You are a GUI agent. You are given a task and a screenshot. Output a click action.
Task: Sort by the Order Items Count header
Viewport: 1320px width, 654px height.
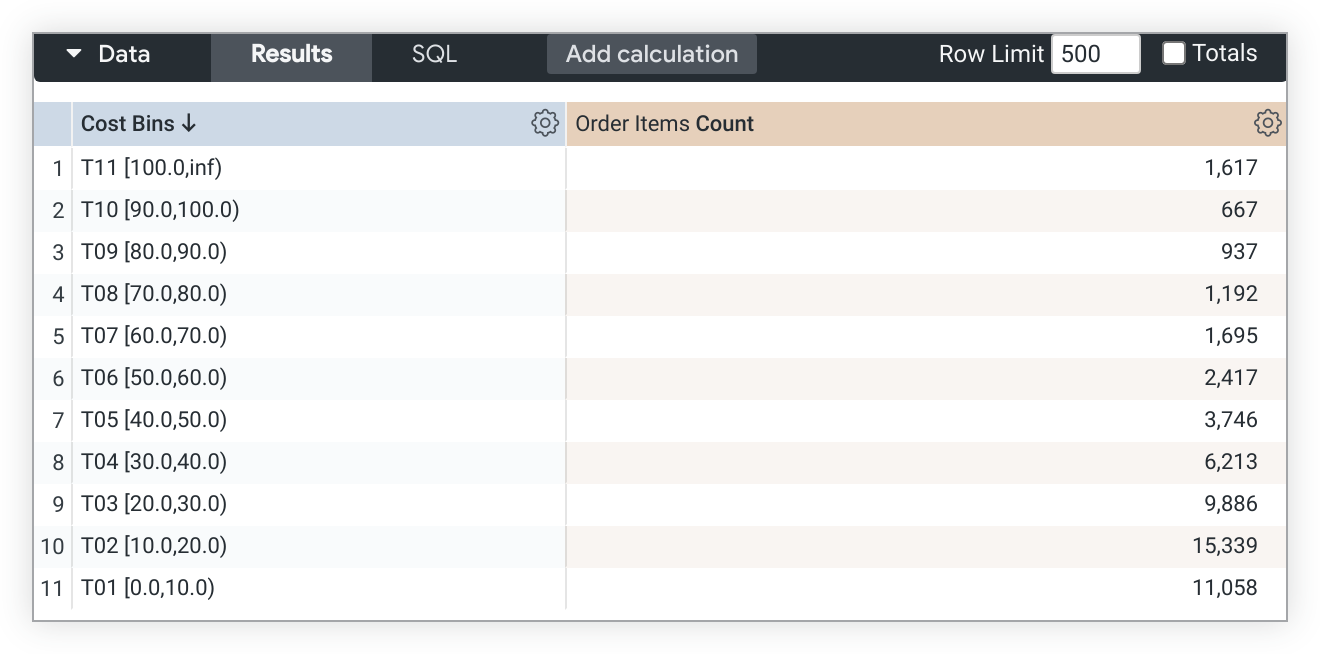click(x=664, y=124)
